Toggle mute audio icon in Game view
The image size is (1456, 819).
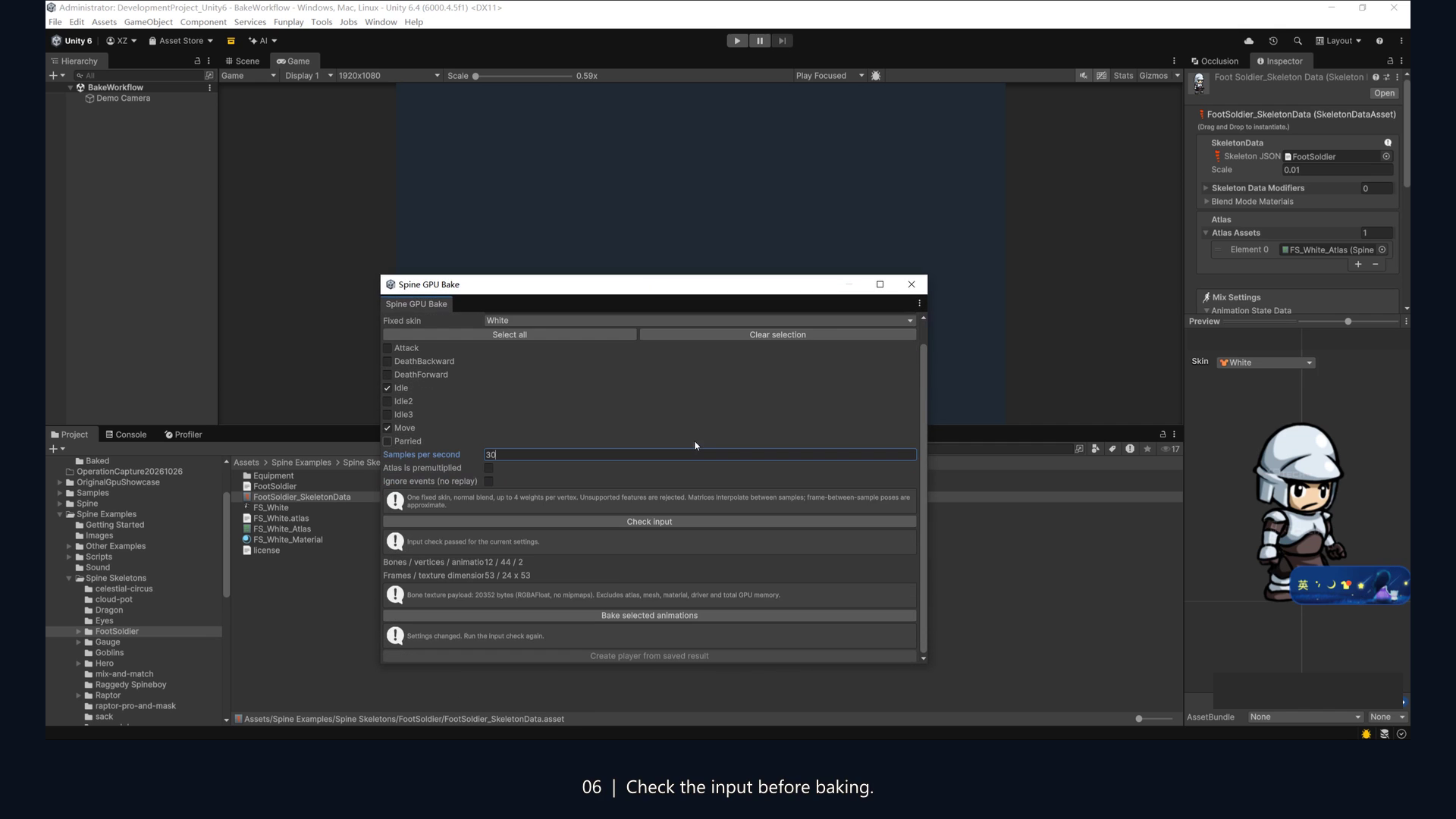(x=1084, y=76)
